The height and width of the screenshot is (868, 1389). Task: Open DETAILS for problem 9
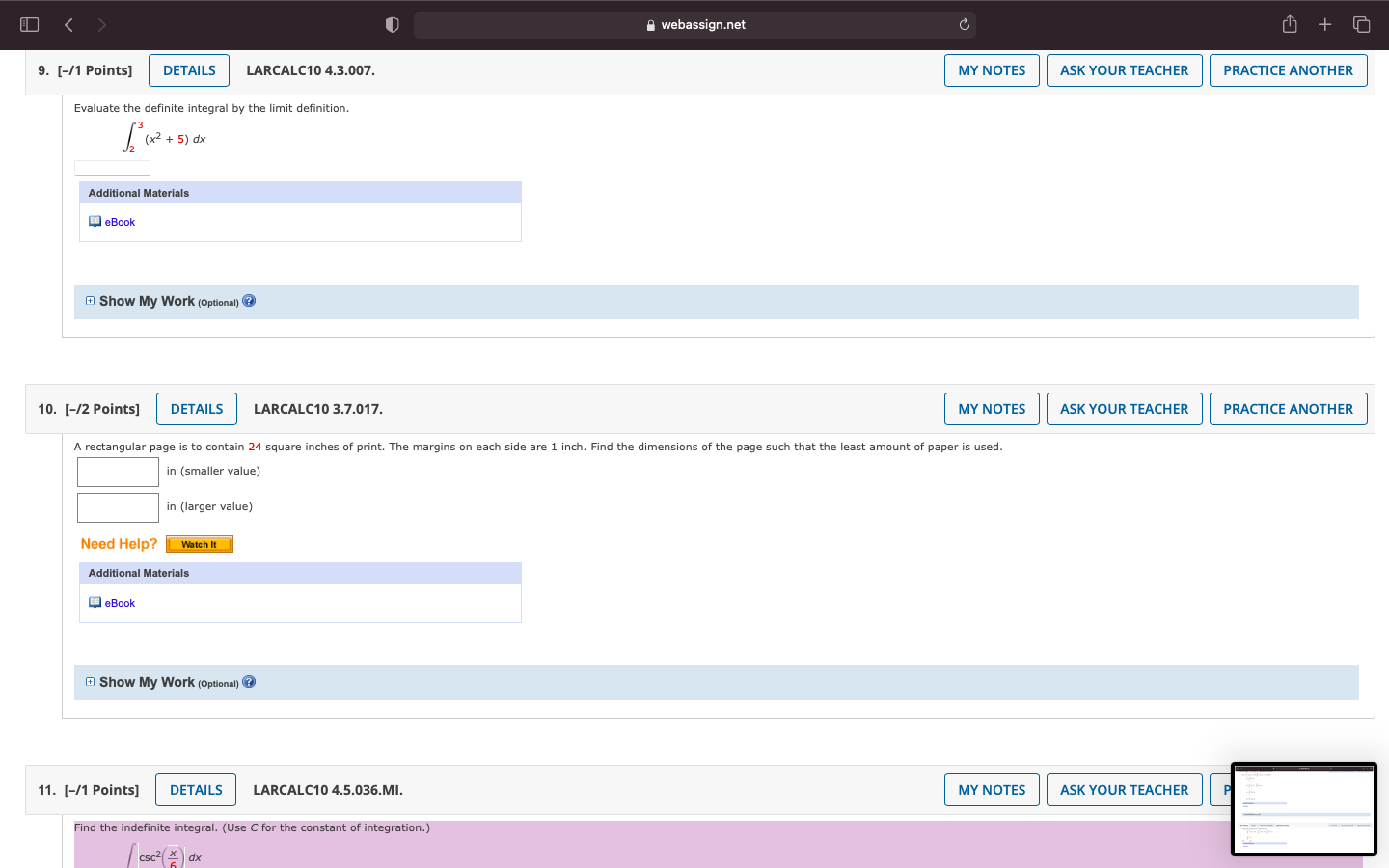coord(188,69)
